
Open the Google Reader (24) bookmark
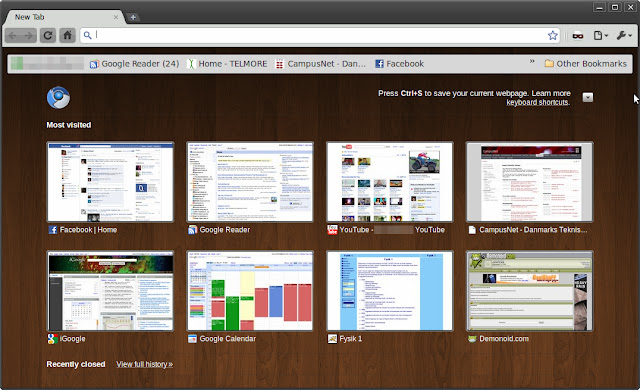(134, 64)
